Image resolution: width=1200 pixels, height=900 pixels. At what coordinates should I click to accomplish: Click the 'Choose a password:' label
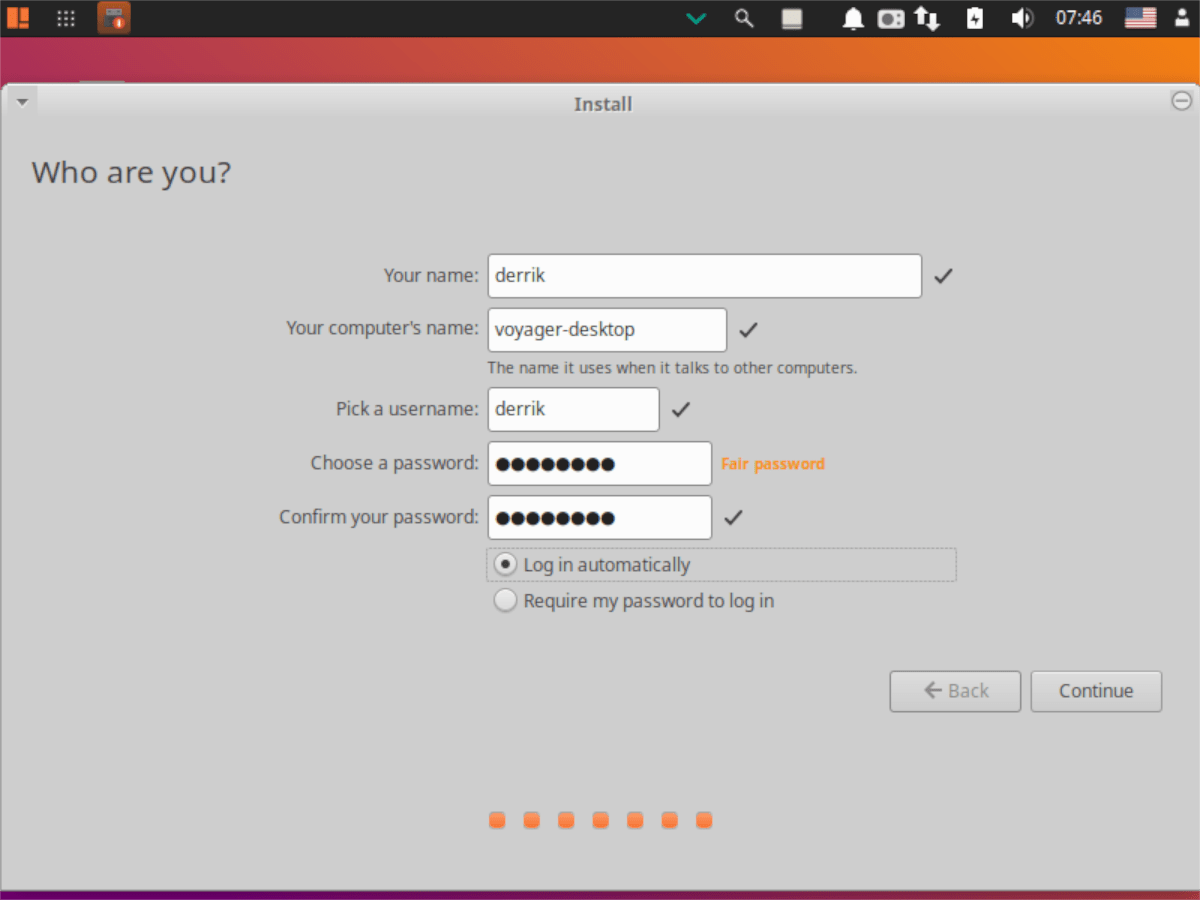coord(395,464)
